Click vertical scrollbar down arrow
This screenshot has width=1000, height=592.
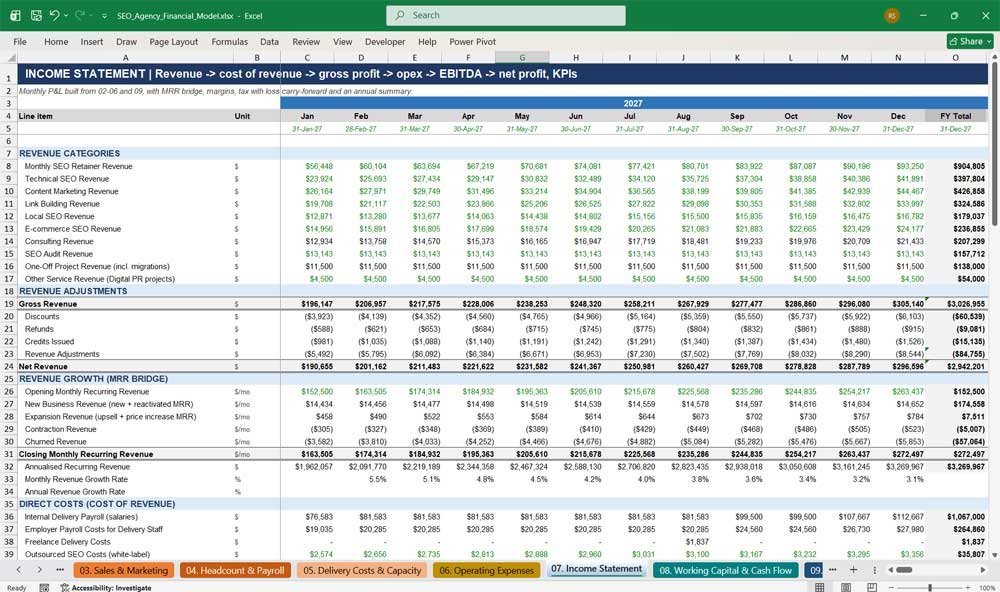click(x=994, y=556)
